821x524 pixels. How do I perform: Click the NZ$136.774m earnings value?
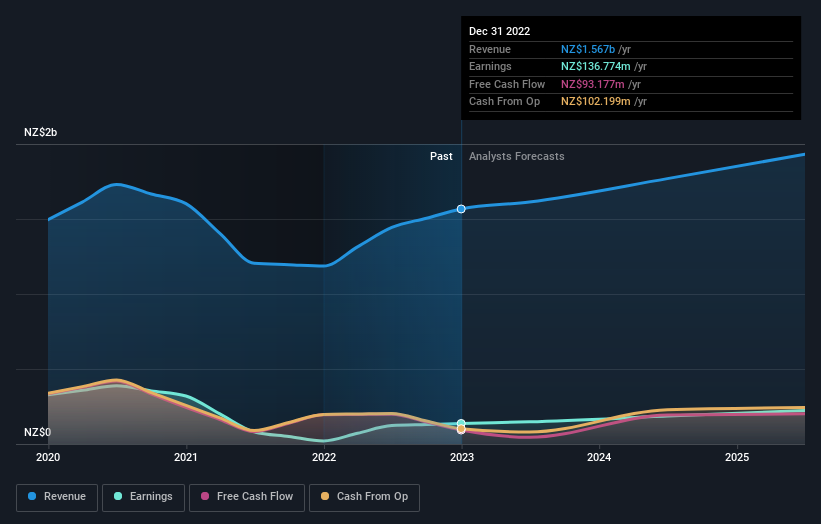[596, 66]
